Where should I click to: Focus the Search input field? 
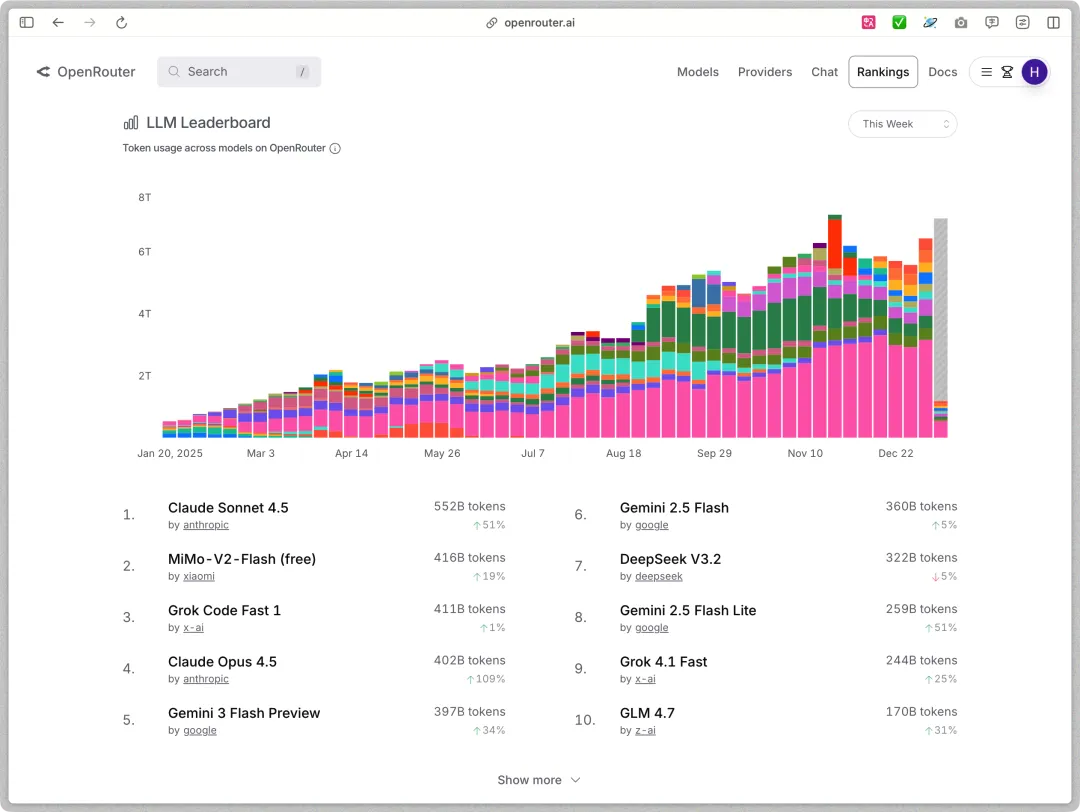click(x=239, y=72)
